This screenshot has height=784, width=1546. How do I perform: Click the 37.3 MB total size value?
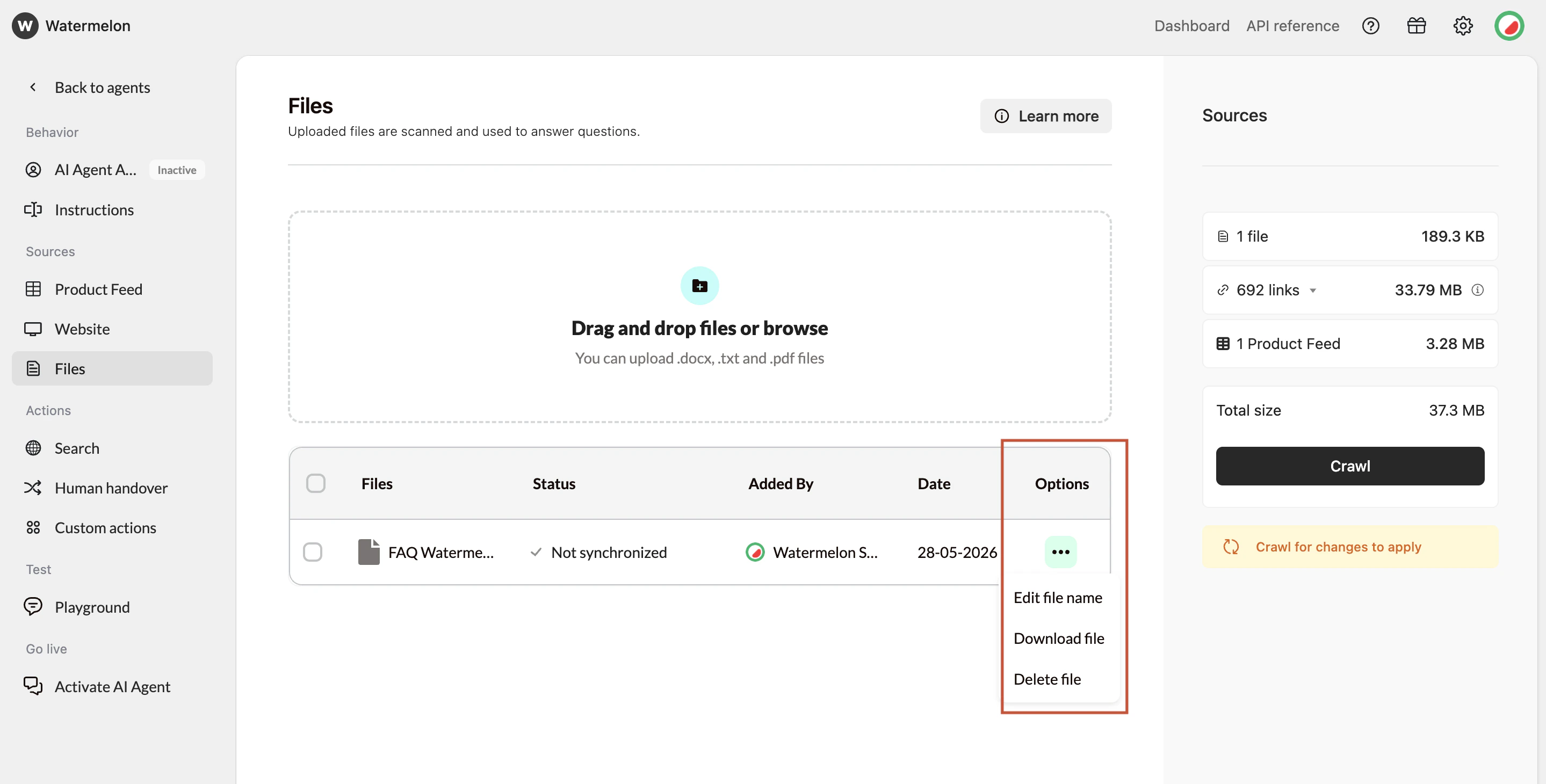coord(1456,410)
